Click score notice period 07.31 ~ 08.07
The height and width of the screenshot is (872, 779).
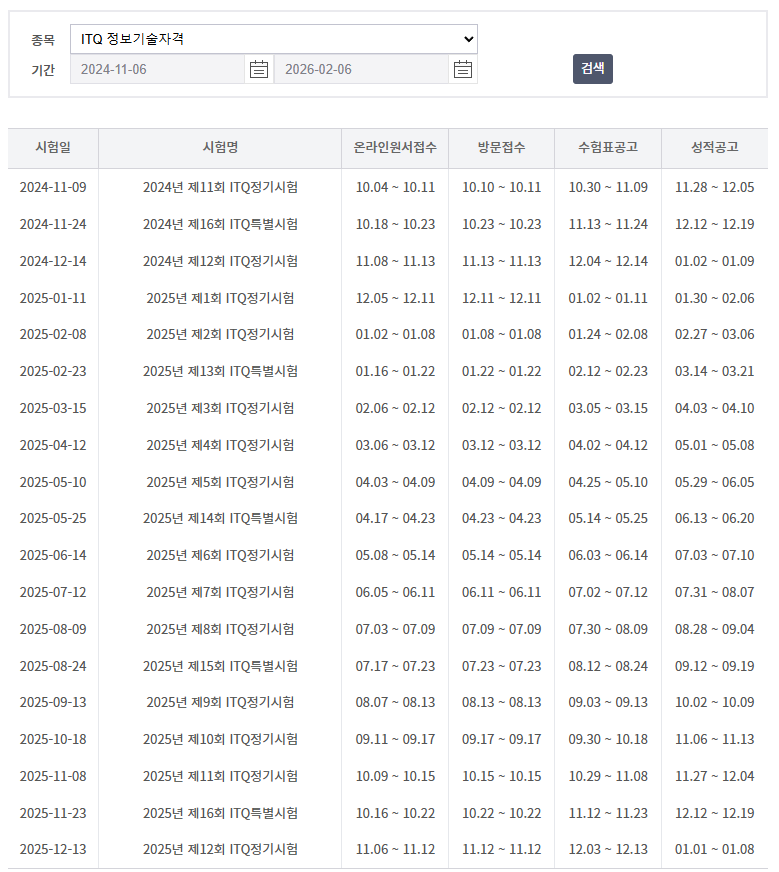click(715, 592)
